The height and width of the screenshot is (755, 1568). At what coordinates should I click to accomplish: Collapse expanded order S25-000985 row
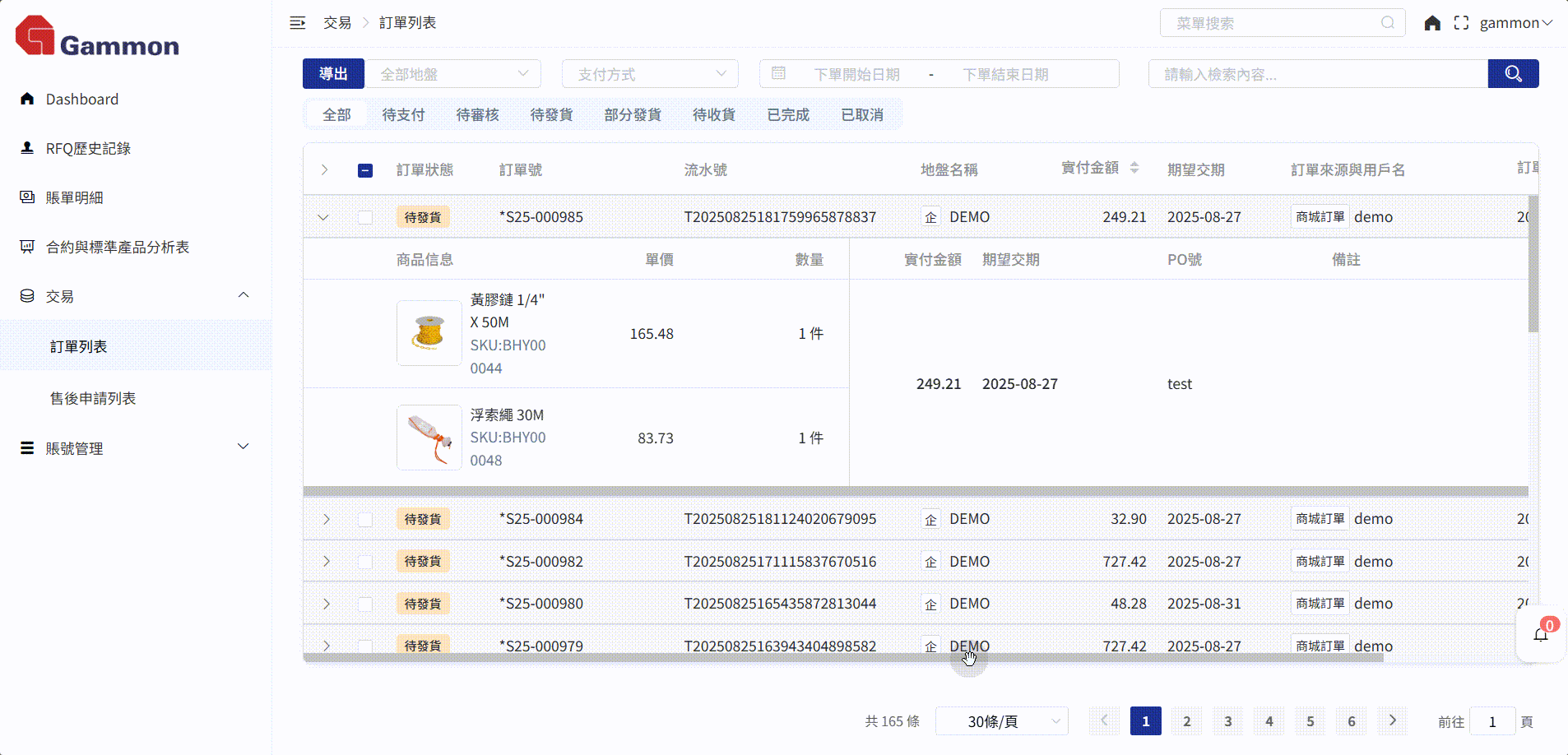(x=323, y=217)
